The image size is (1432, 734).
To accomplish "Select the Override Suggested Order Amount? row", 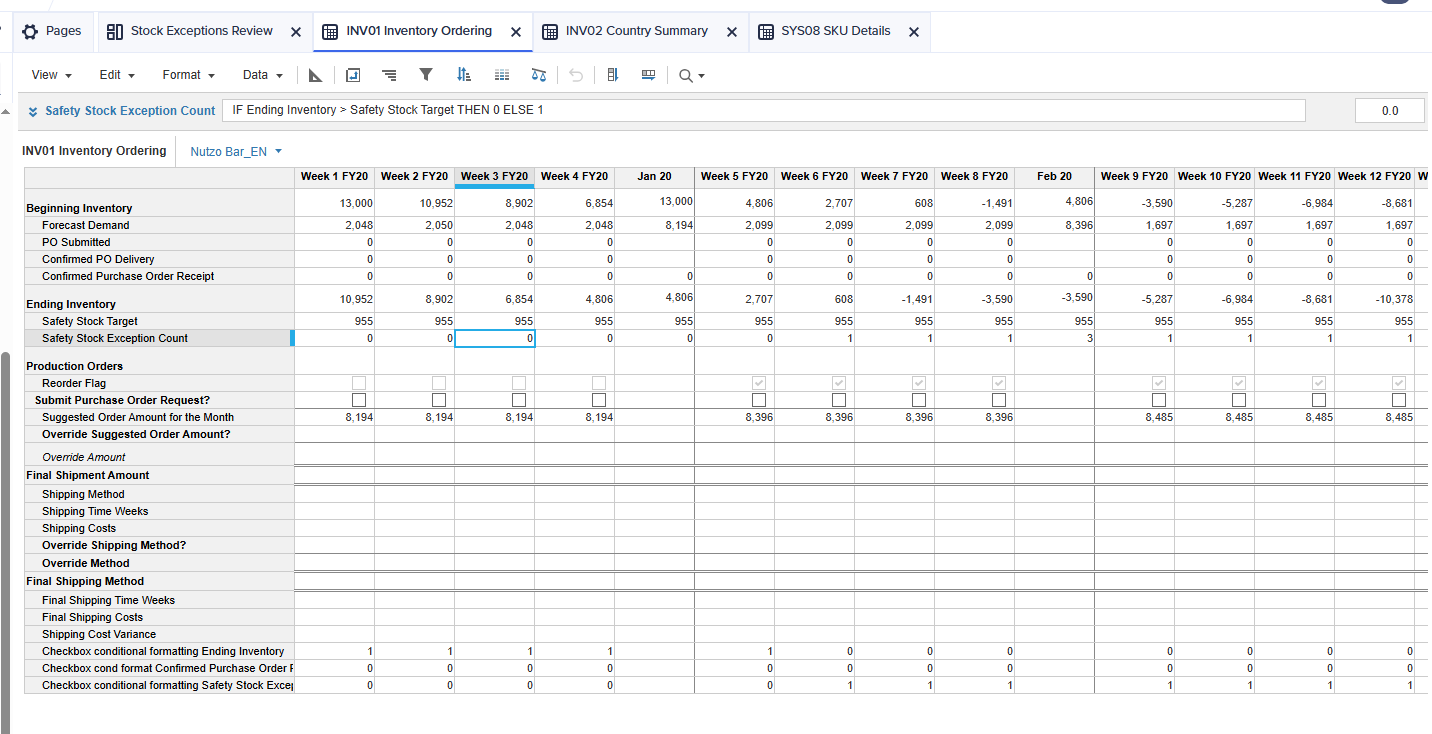I will [159, 434].
